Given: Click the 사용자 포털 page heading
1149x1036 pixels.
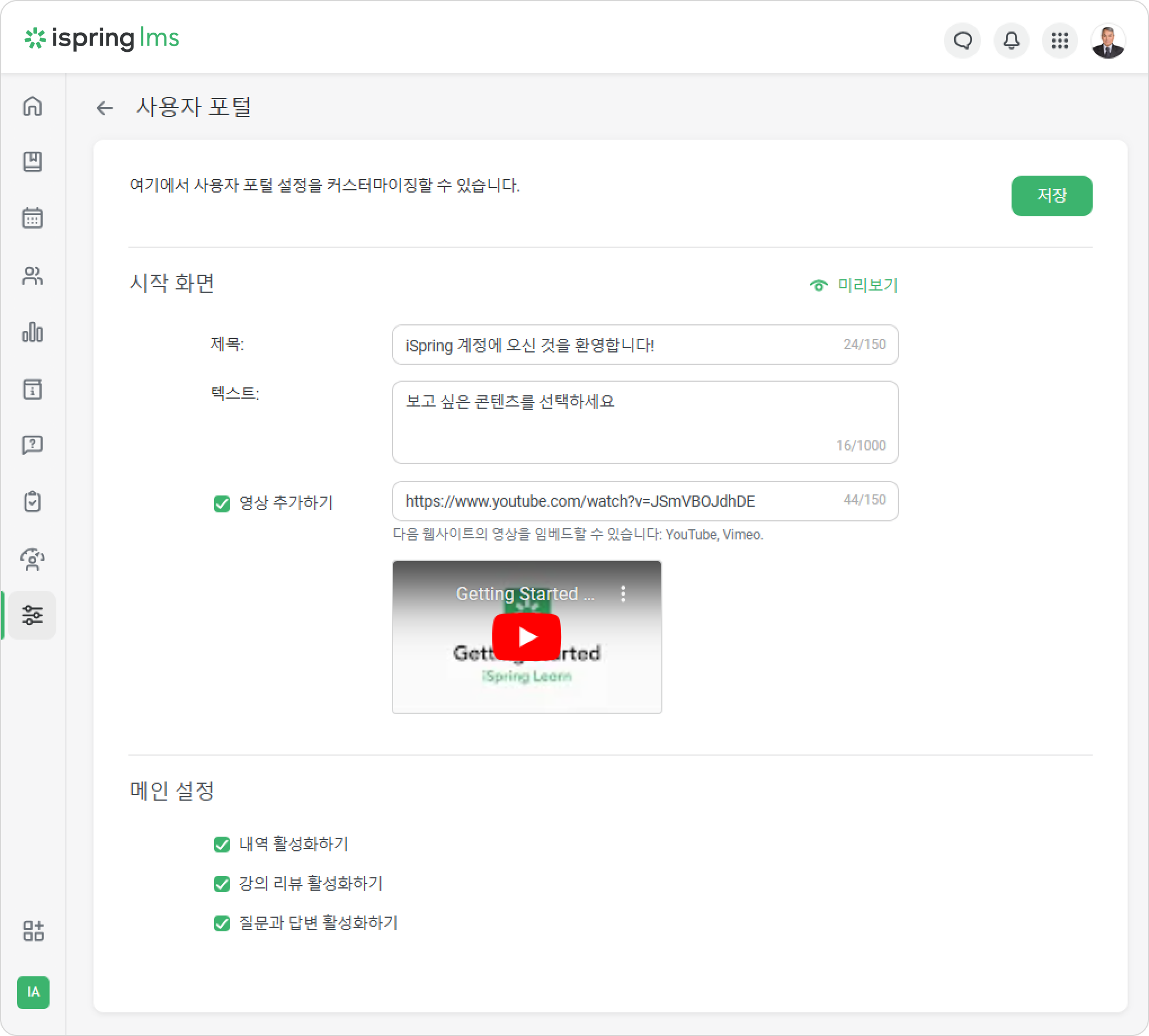Looking at the screenshot, I should [194, 107].
